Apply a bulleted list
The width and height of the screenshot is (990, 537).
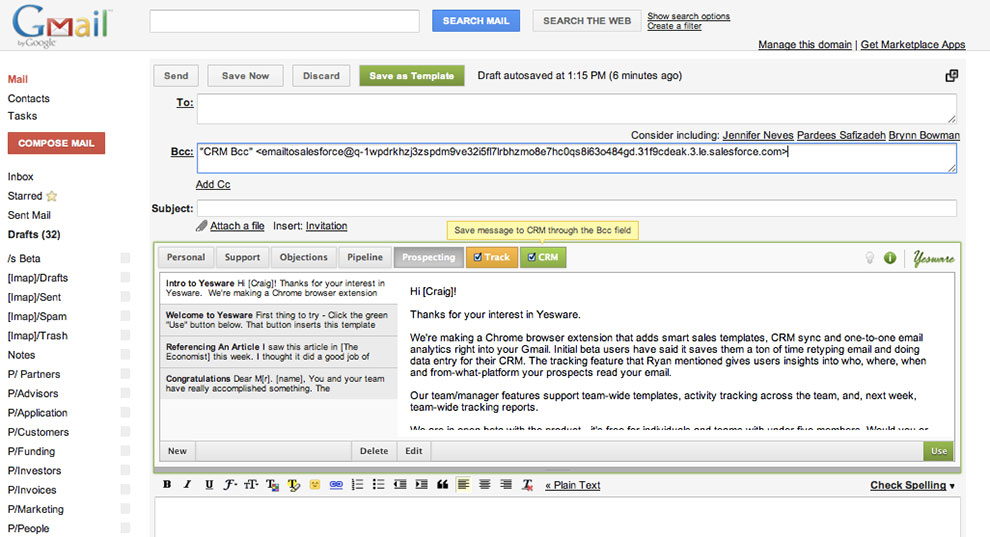point(378,485)
